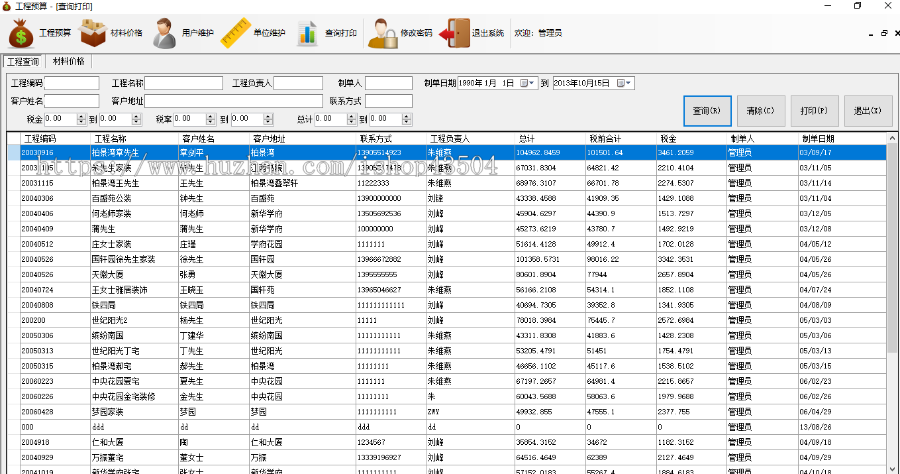
Task: Switch to the 工程查询 tab
Action: 23,61
